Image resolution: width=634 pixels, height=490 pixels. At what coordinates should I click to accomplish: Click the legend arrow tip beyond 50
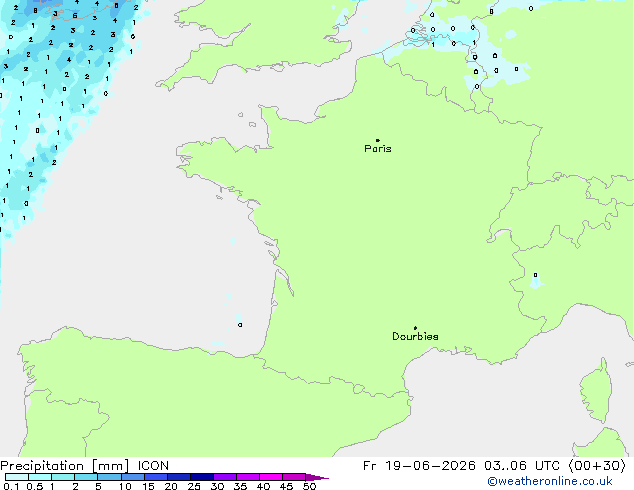317,477
